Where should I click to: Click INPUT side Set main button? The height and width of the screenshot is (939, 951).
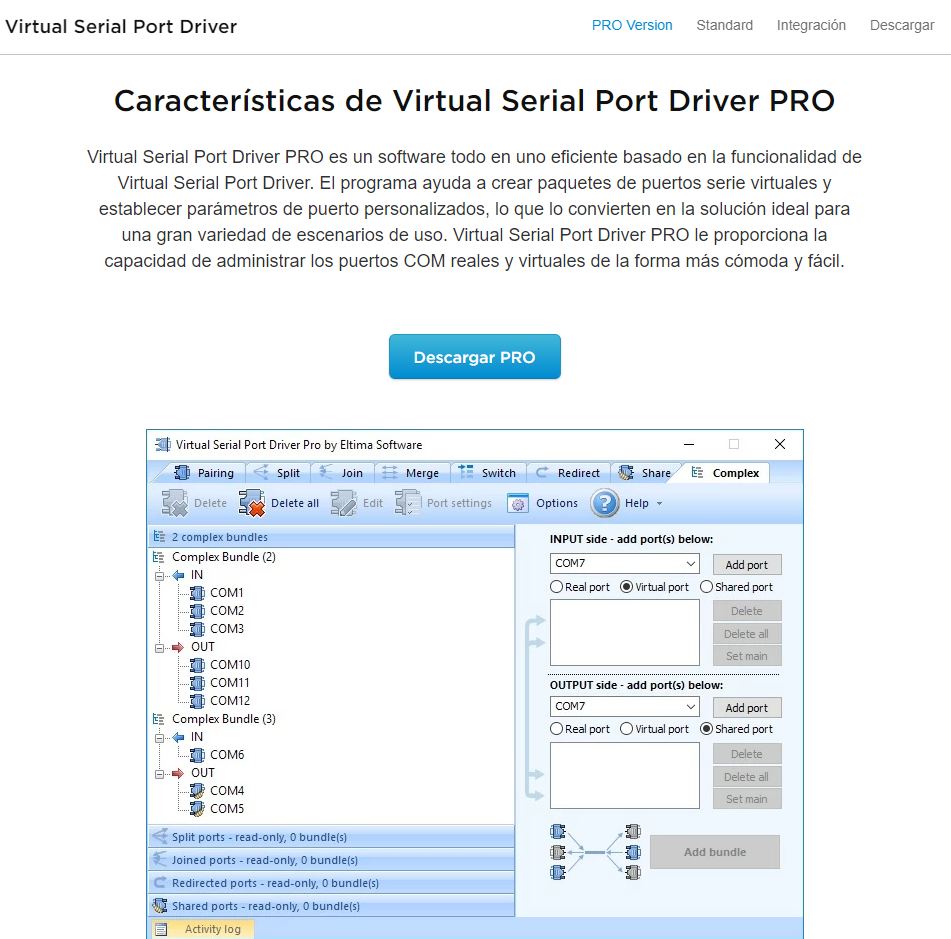pos(747,656)
